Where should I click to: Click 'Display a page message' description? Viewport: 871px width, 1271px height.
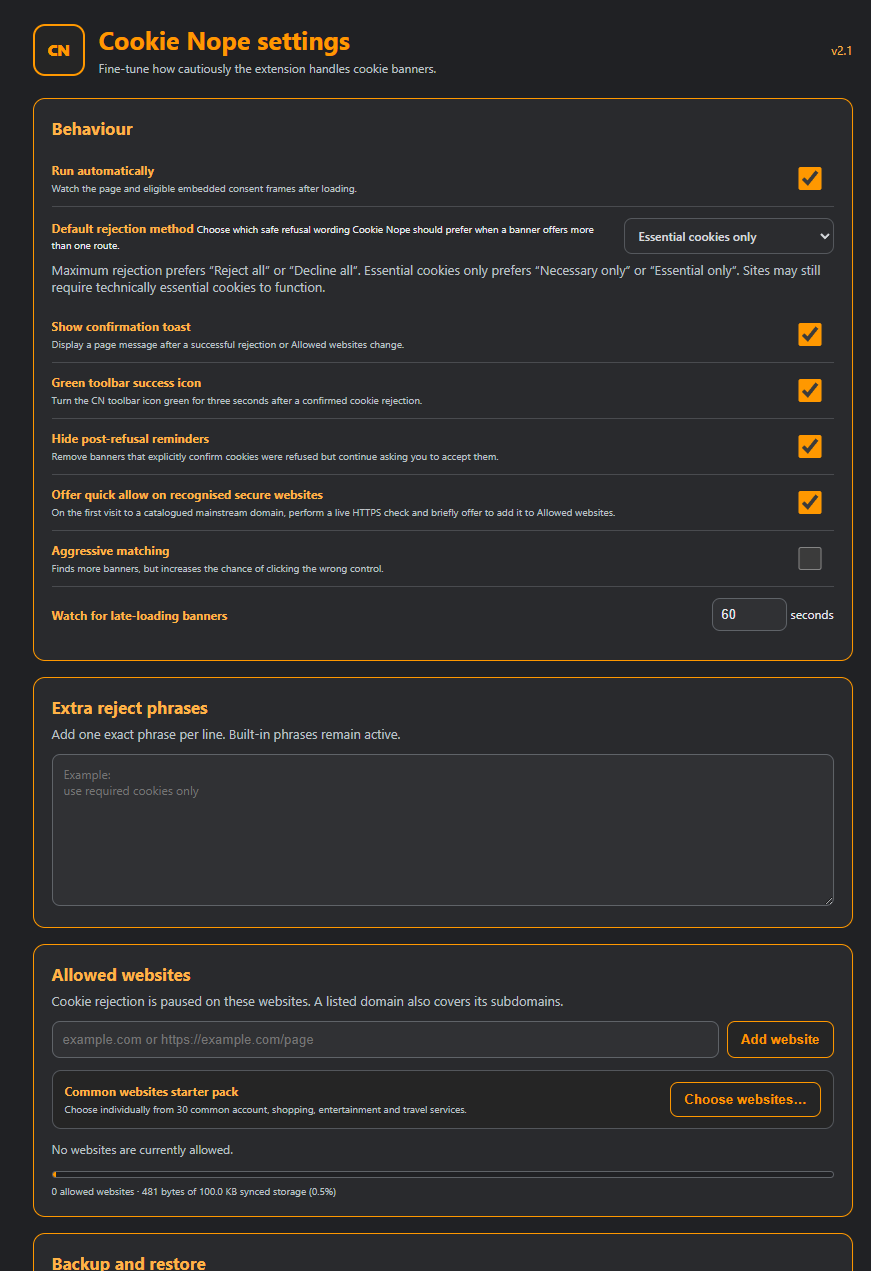[228, 345]
